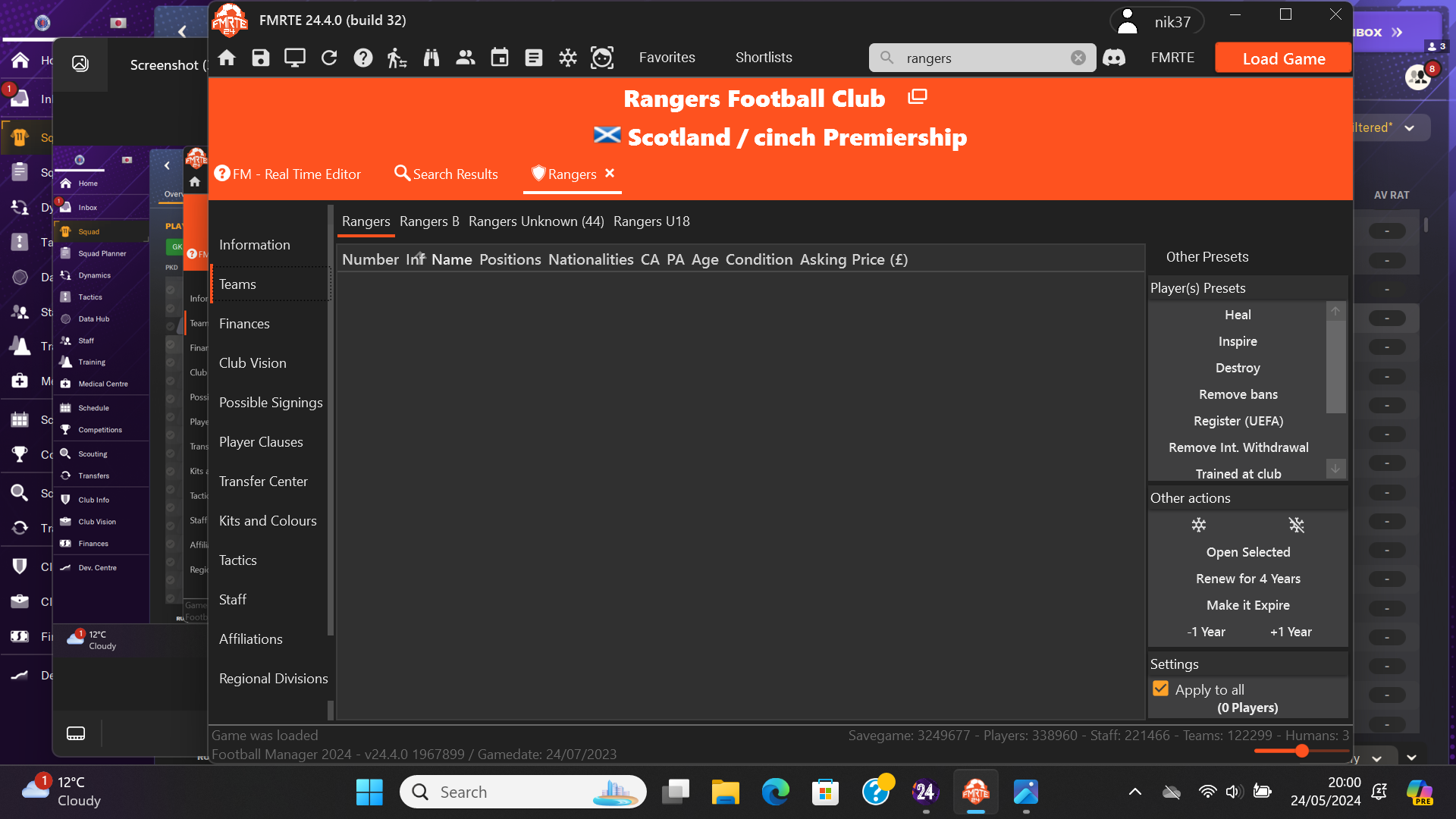
Task: Click the reload refresh icon
Action: pos(329,58)
